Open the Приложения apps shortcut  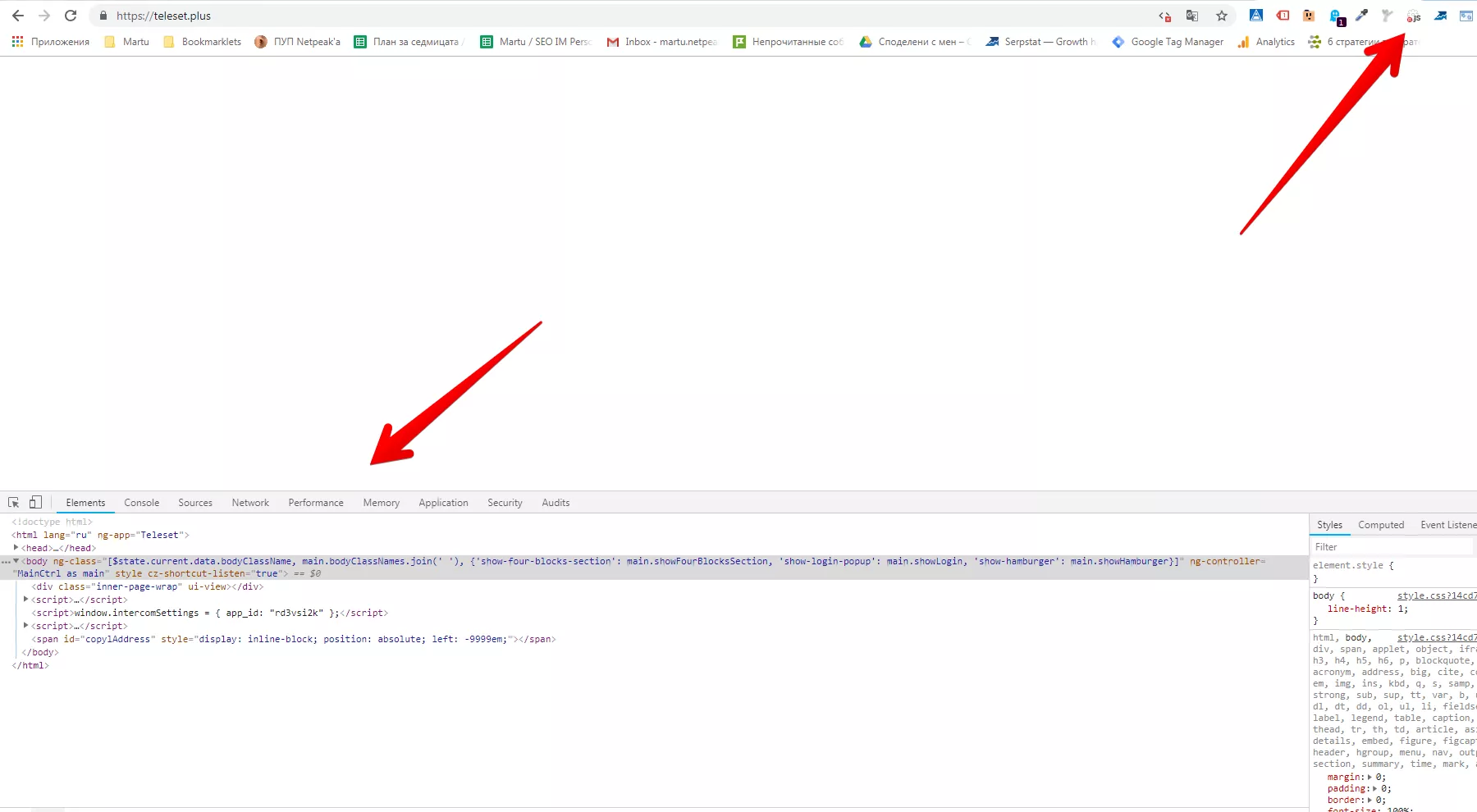click(51, 42)
